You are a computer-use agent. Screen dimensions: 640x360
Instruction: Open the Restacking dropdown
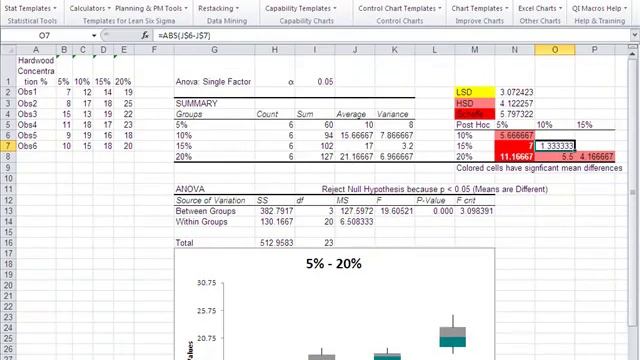point(218,8)
